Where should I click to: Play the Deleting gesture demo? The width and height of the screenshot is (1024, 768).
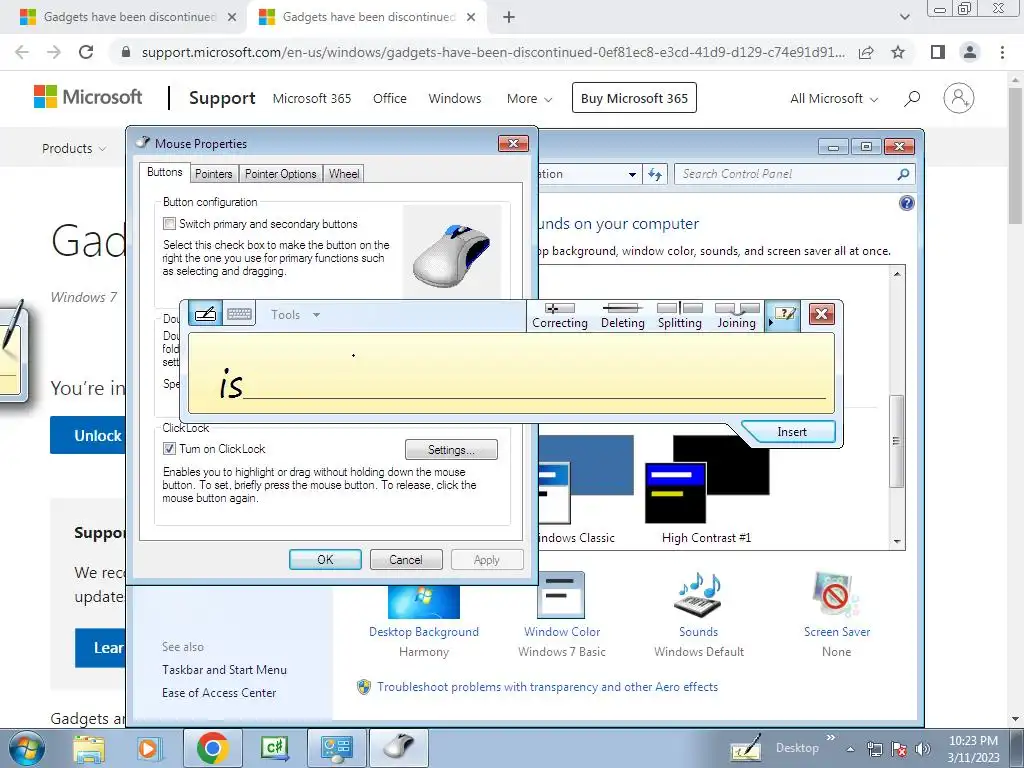(x=622, y=315)
